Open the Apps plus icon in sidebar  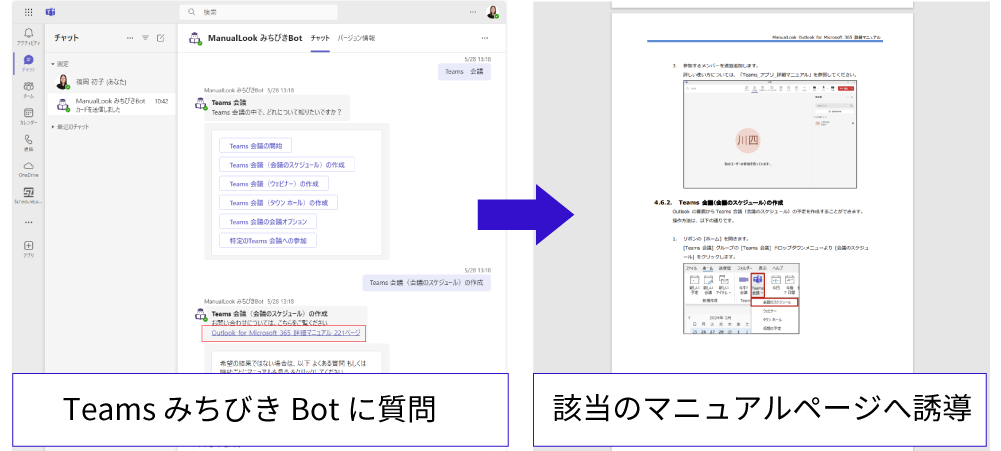pos(28,246)
